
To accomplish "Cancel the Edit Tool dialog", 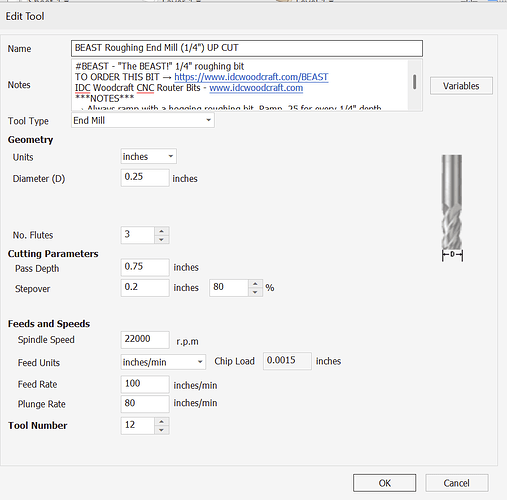I will coord(457,483).
